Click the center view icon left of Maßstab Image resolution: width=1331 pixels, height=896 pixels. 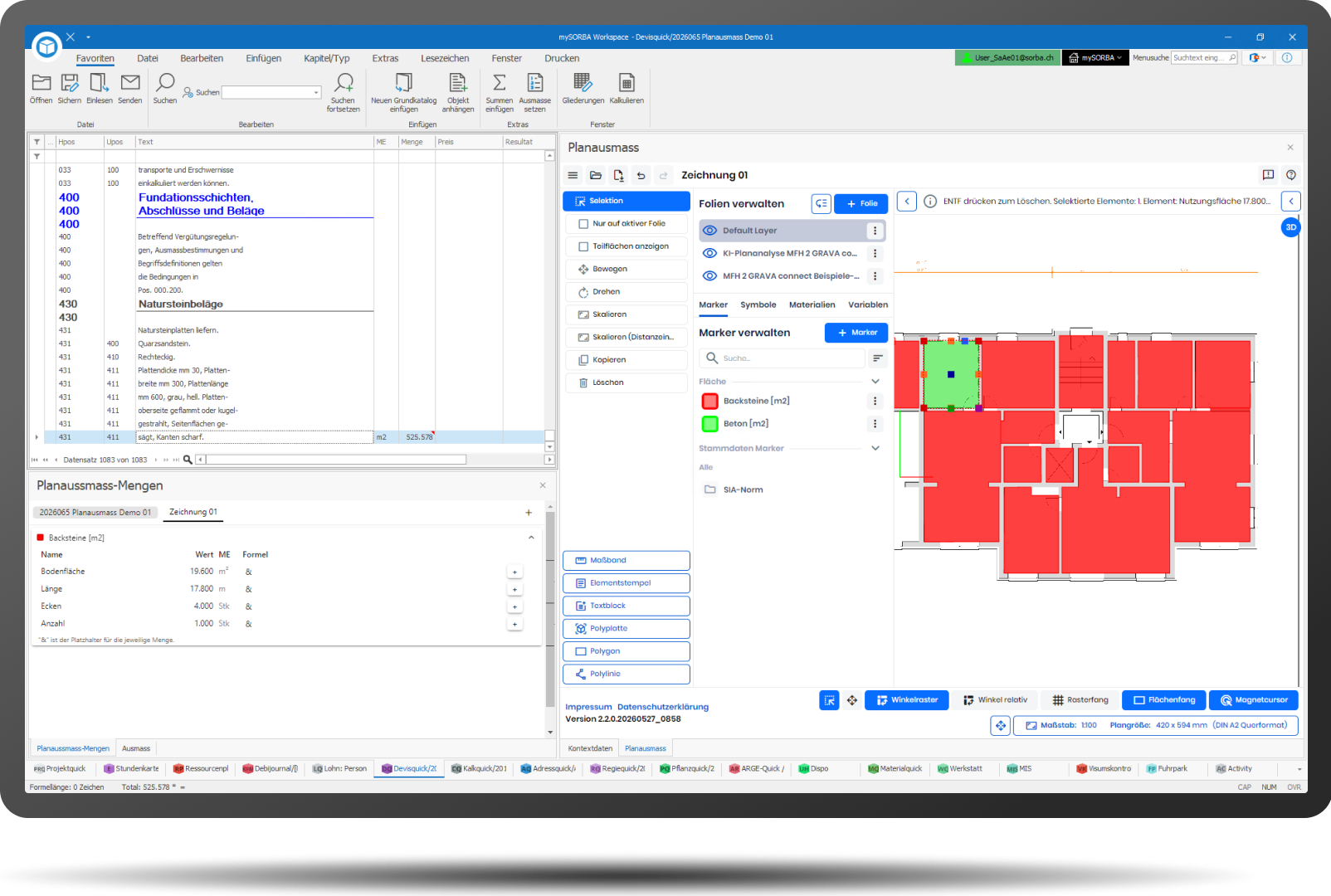[1001, 726]
